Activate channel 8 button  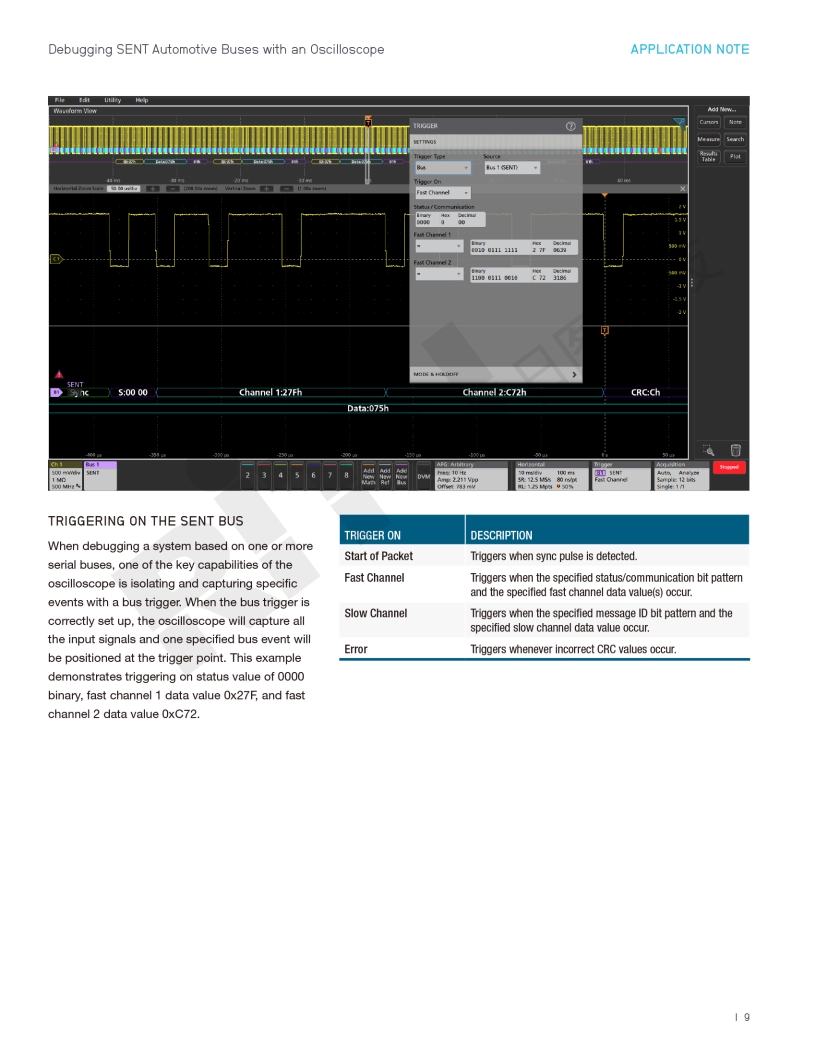346,475
